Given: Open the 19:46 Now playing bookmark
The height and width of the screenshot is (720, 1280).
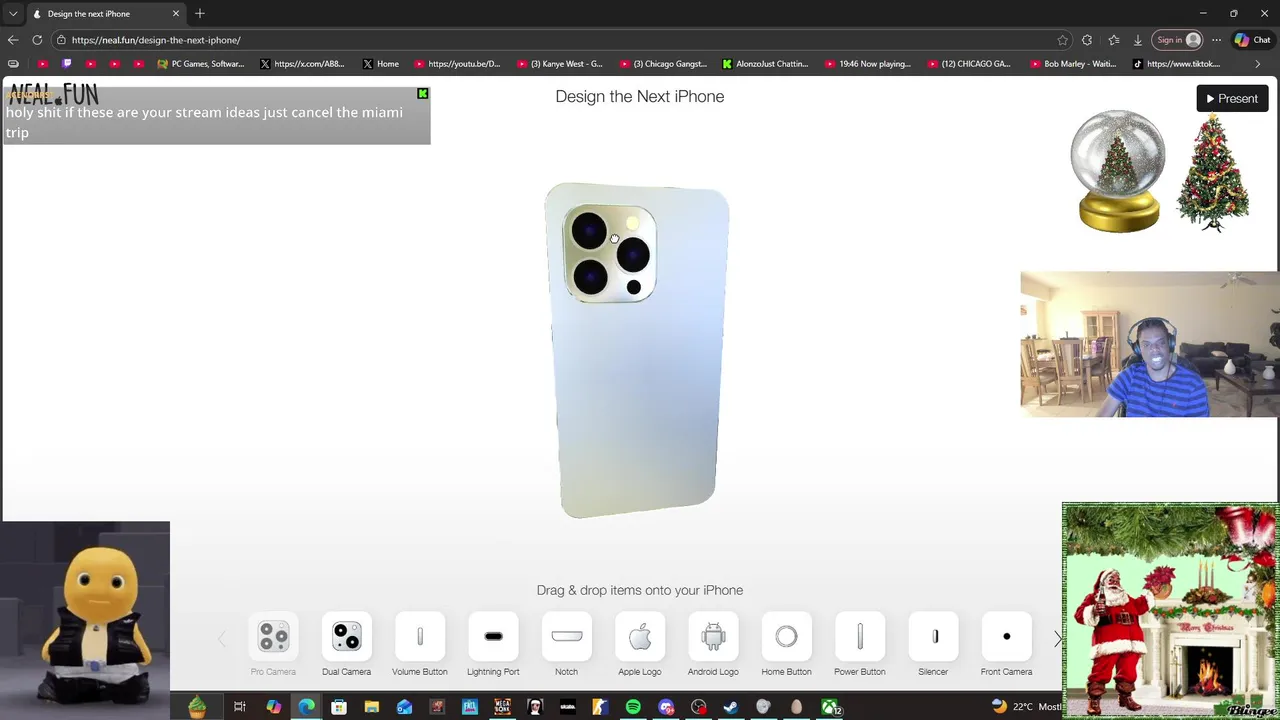Looking at the screenshot, I should (x=868, y=64).
